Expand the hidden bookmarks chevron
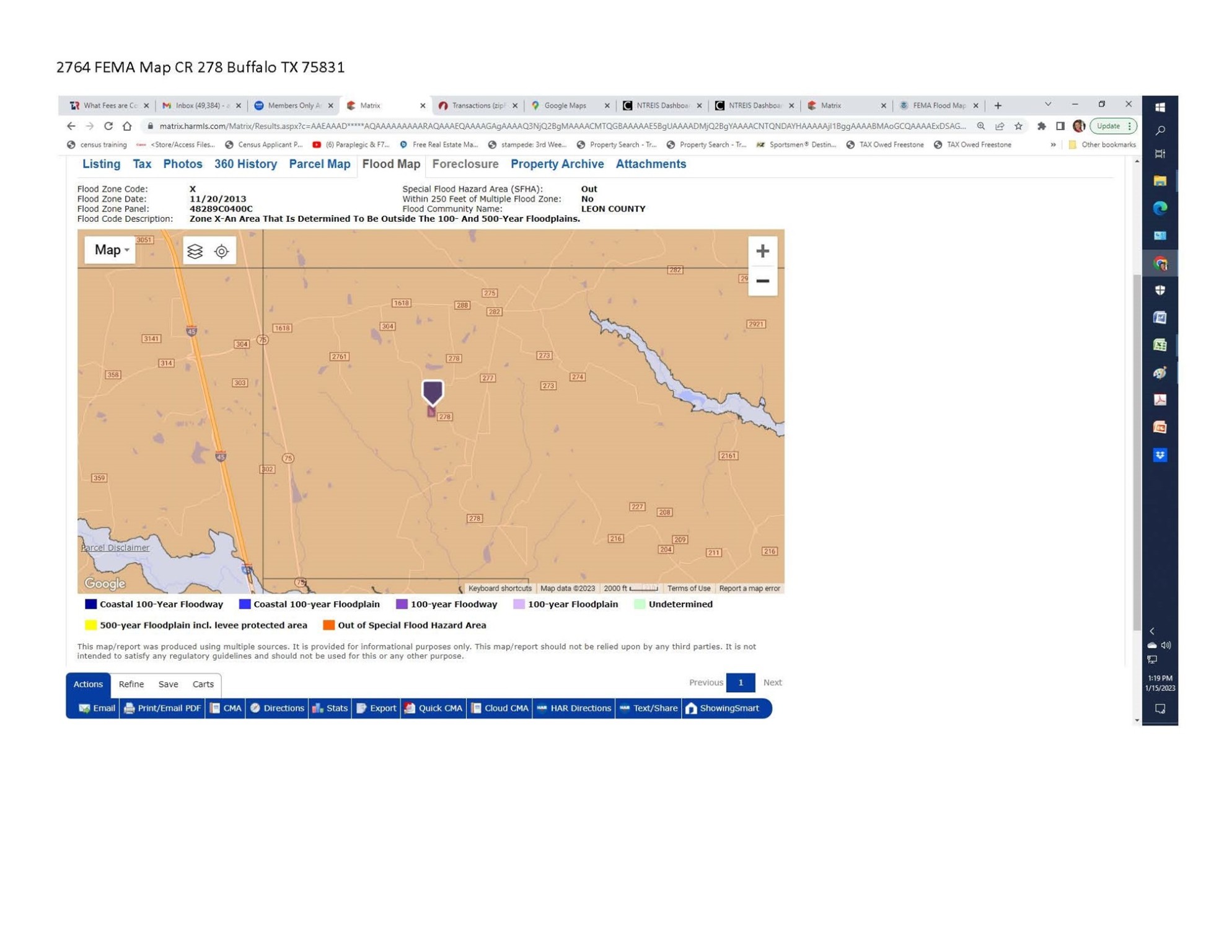Image resolution: width=1232 pixels, height=952 pixels. (1053, 144)
